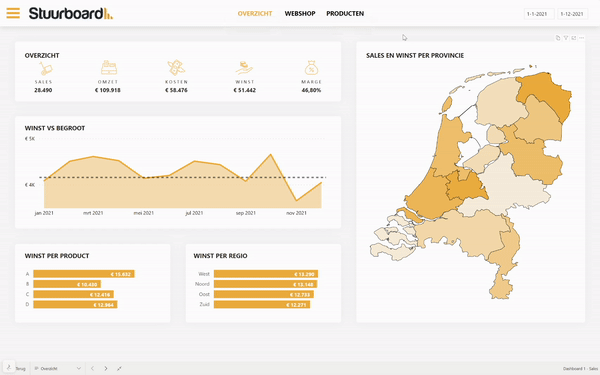Click the WINST PER REGIO title
This screenshot has height=375, width=600.
click(x=220, y=256)
